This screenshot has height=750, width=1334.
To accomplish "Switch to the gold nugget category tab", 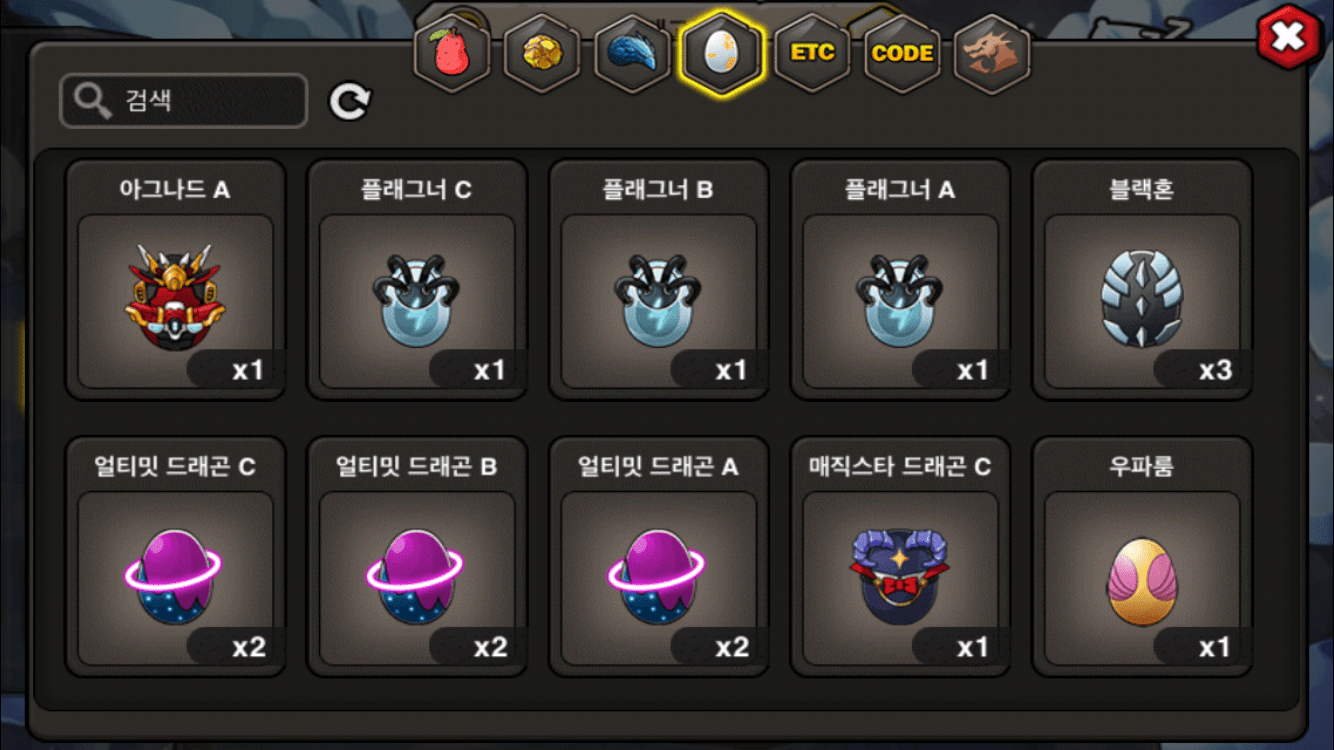I will pos(542,53).
